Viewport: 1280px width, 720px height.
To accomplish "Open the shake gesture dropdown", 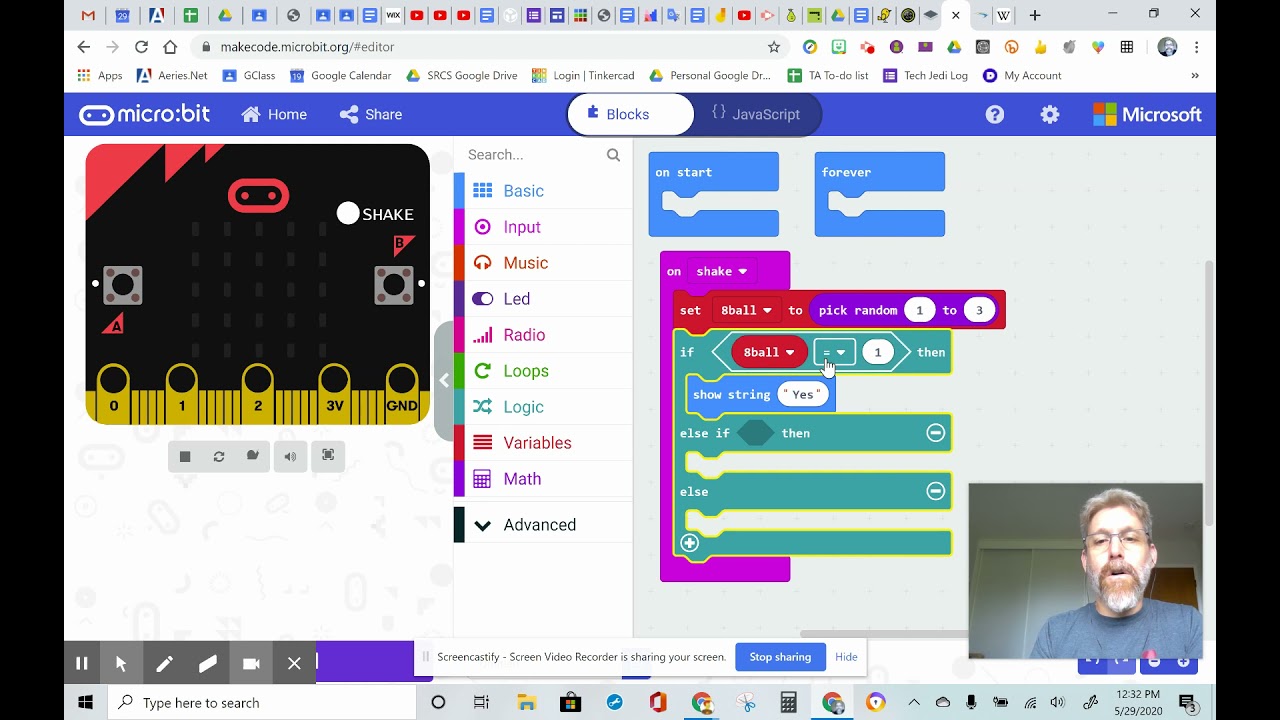I will 722,271.
